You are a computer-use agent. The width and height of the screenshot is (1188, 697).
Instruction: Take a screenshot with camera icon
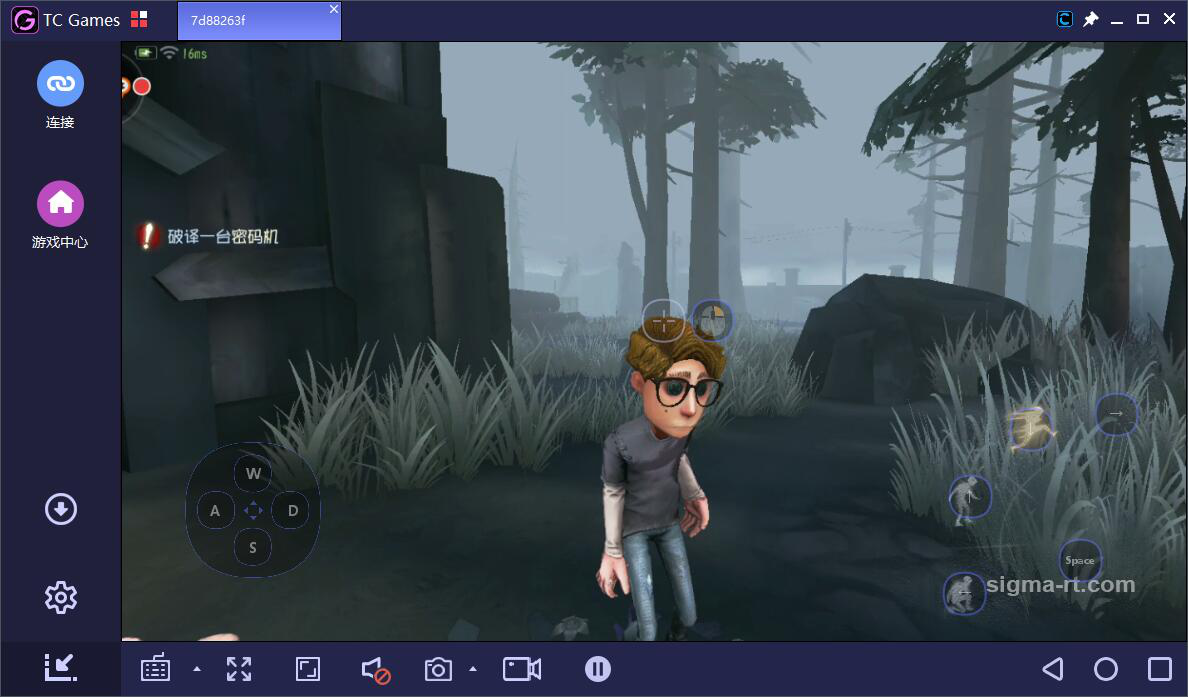click(438, 669)
